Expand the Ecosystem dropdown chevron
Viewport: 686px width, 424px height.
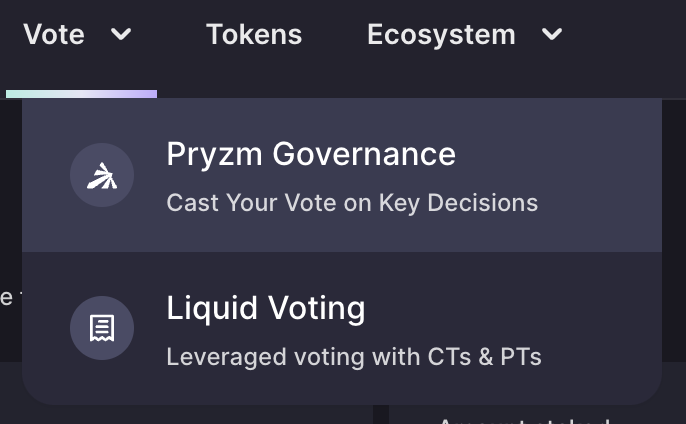552,34
